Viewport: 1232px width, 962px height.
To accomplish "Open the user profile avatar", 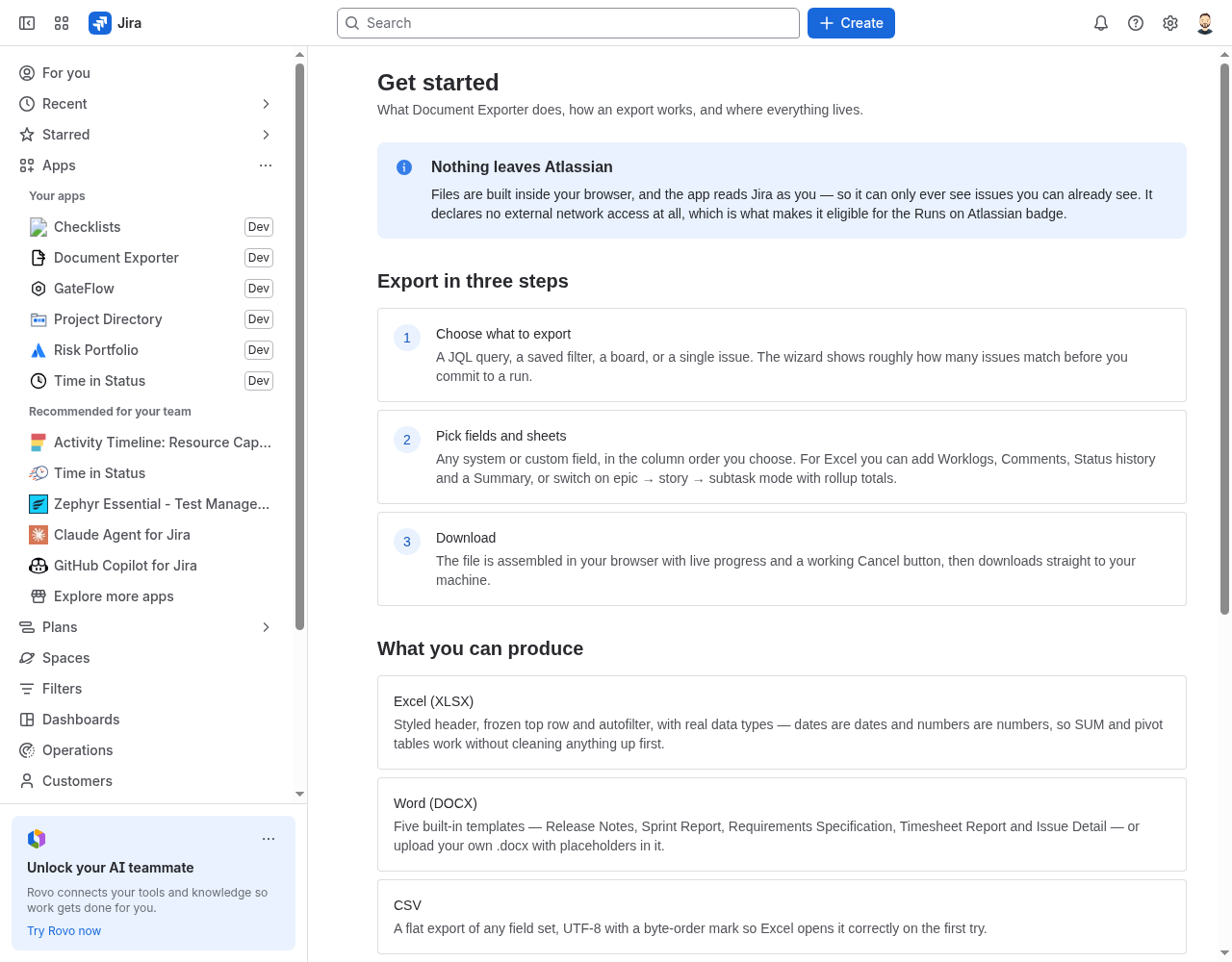I will (x=1205, y=23).
